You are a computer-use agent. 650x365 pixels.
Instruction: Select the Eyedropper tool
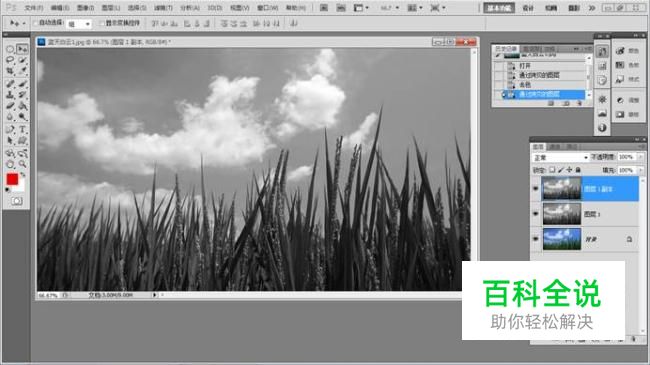point(22,71)
